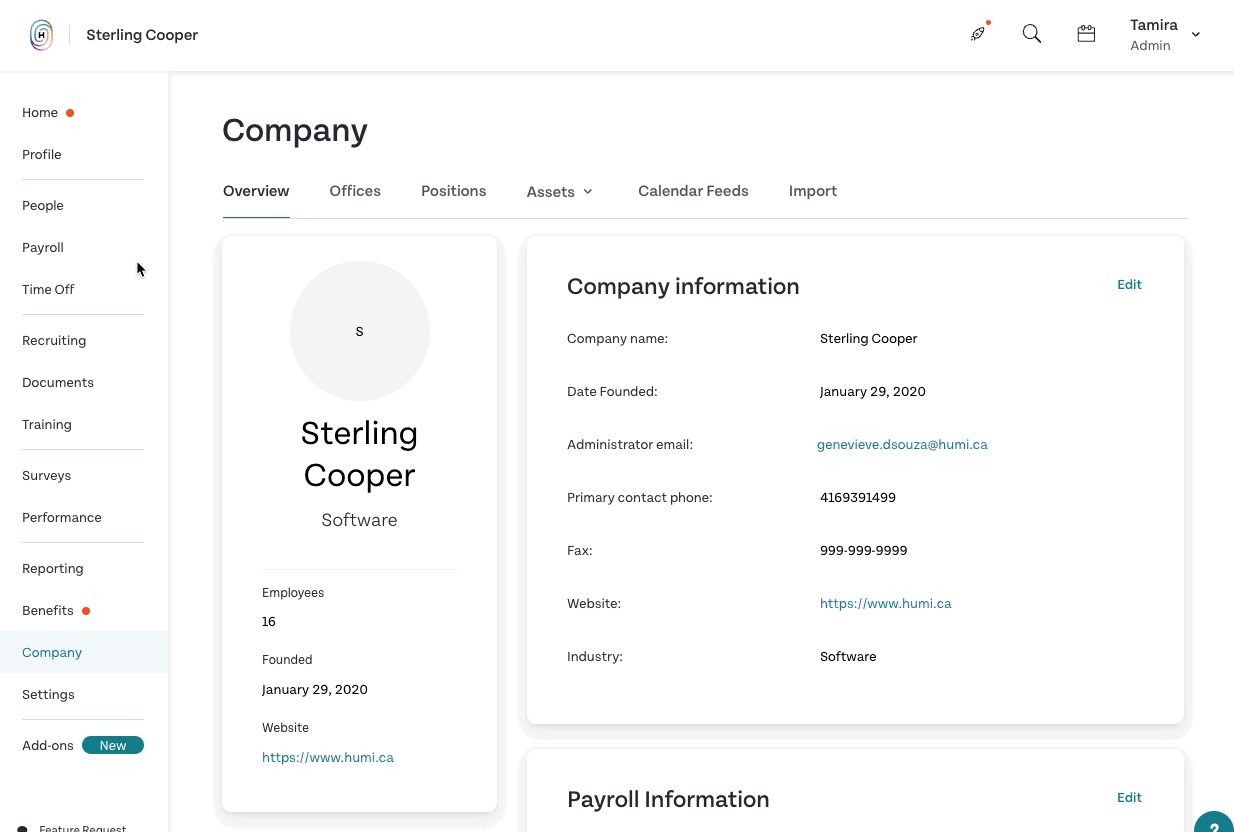Click the company avatar circle with S
Image resolution: width=1234 pixels, height=832 pixels.
coord(360,331)
